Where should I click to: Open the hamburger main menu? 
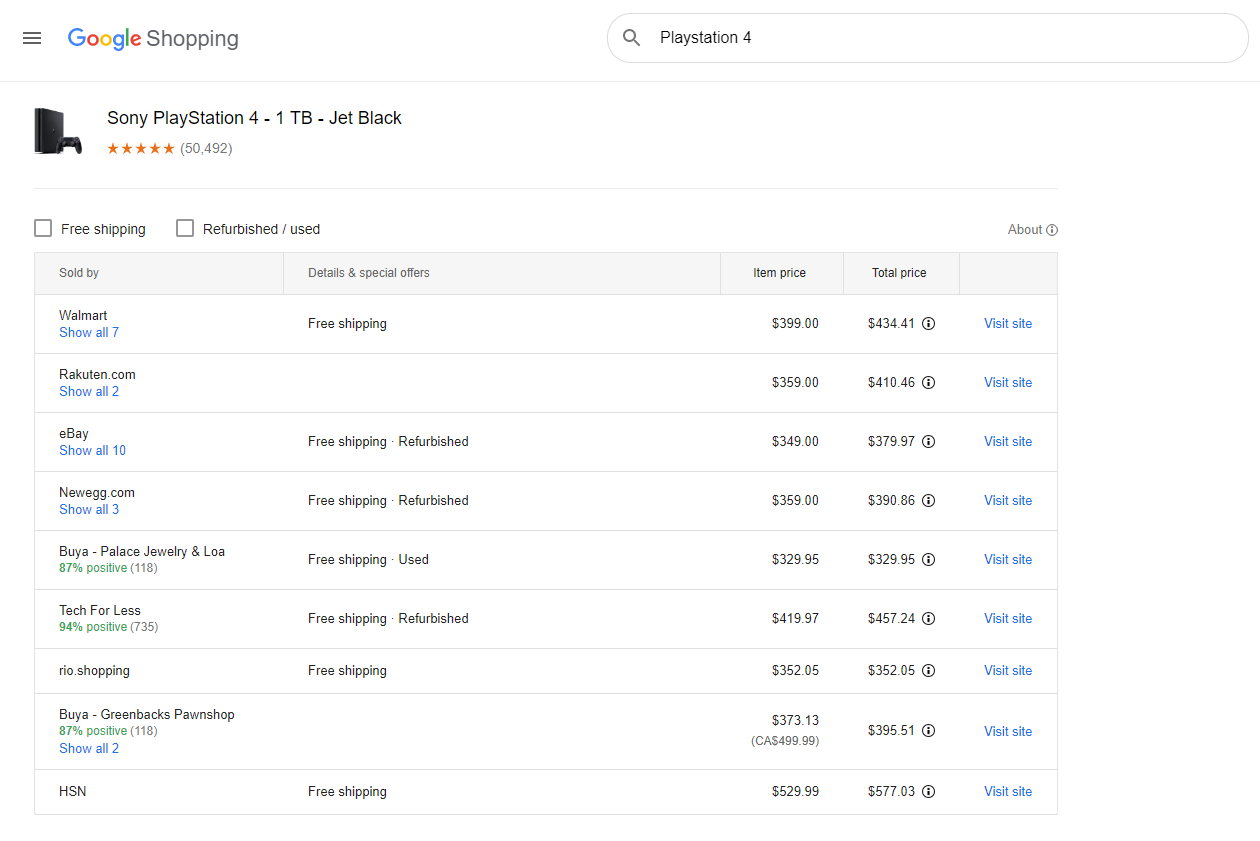click(32, 38)
